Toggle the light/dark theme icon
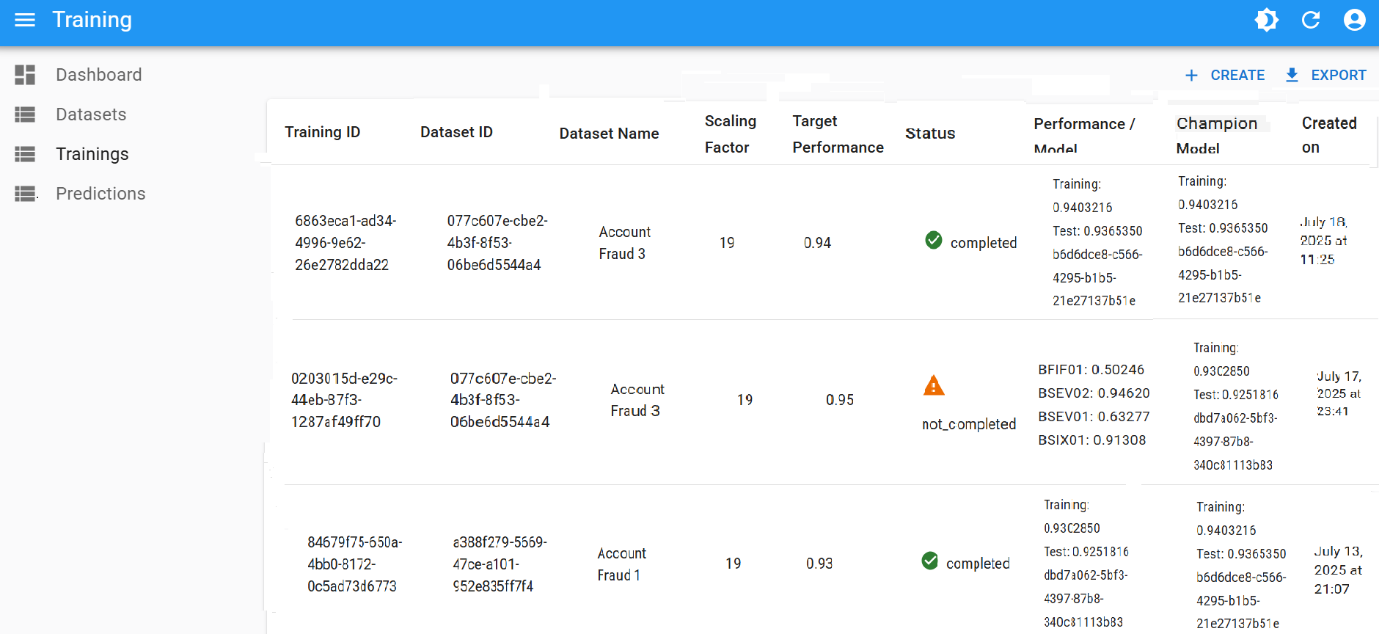 click(1266, 20)
